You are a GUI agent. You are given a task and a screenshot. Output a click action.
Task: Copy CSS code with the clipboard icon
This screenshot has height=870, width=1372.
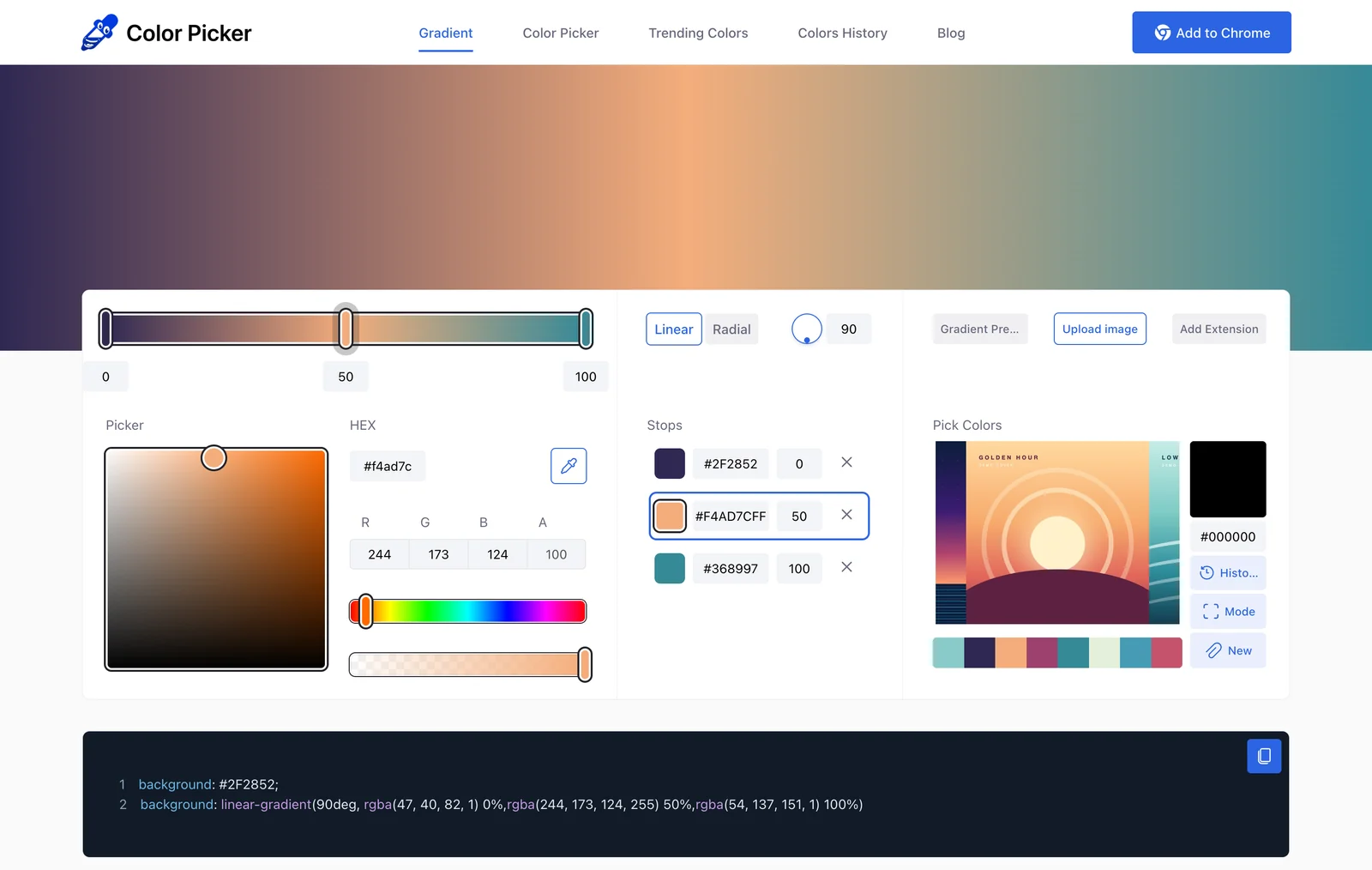click(x=1264, y=756)
